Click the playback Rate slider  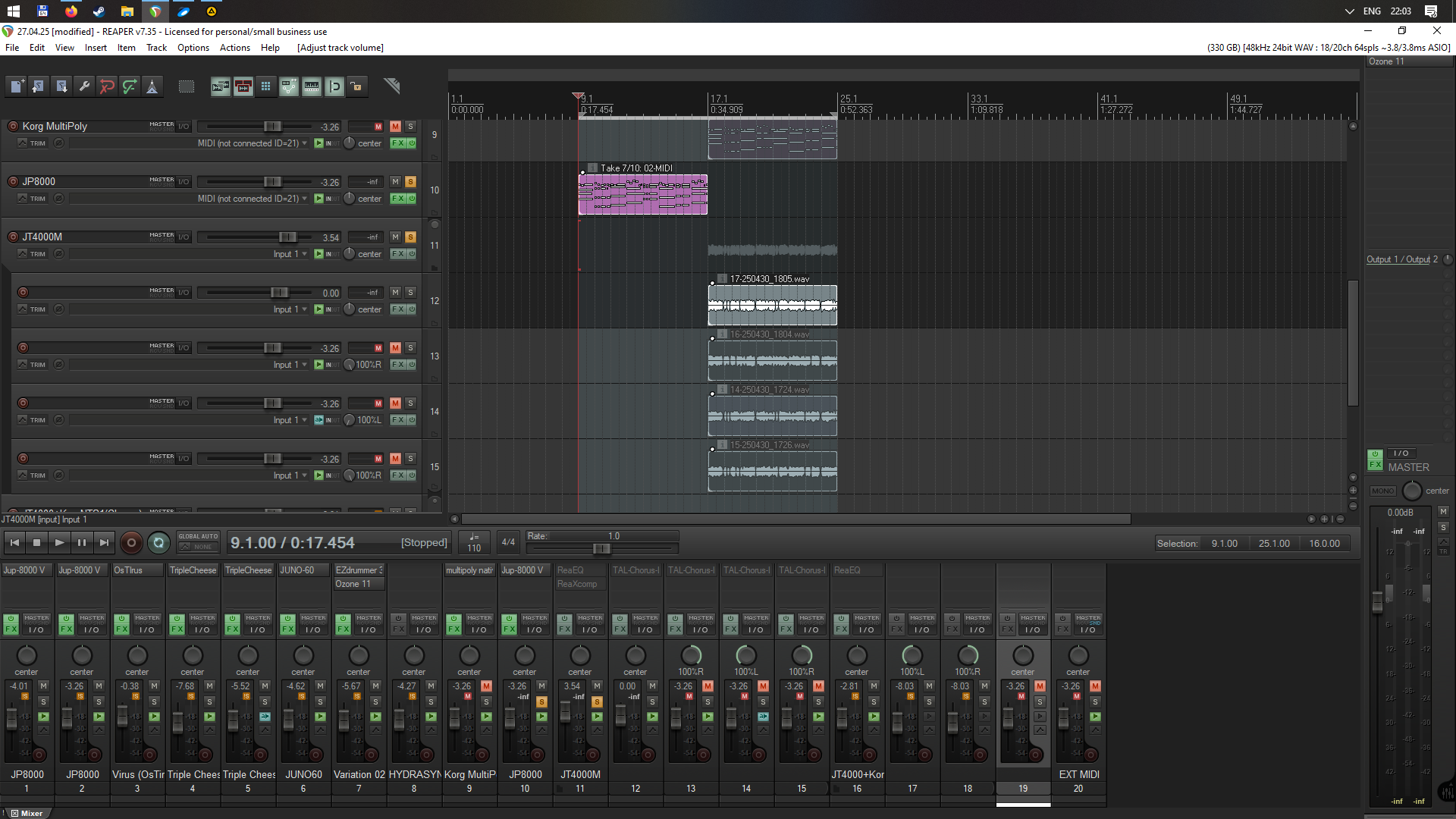tap(601, 548)
